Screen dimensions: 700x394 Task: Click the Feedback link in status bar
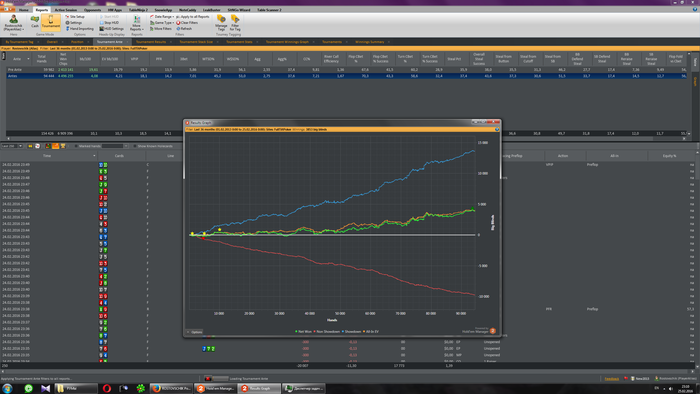612,378
